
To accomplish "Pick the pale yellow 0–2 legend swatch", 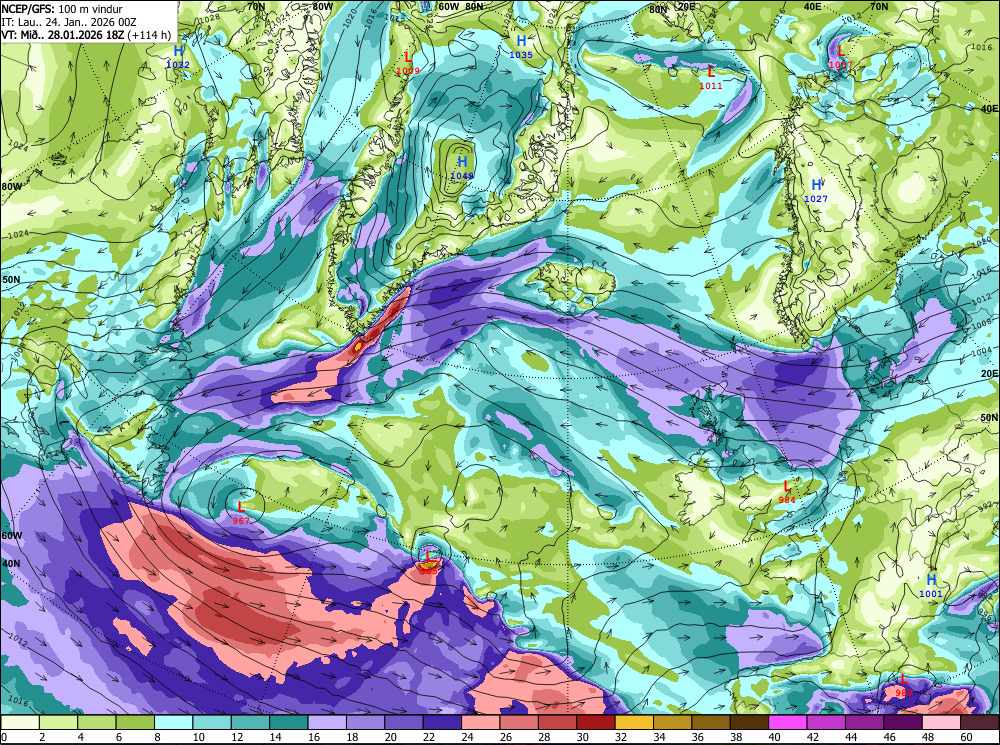I will point(20,722).
